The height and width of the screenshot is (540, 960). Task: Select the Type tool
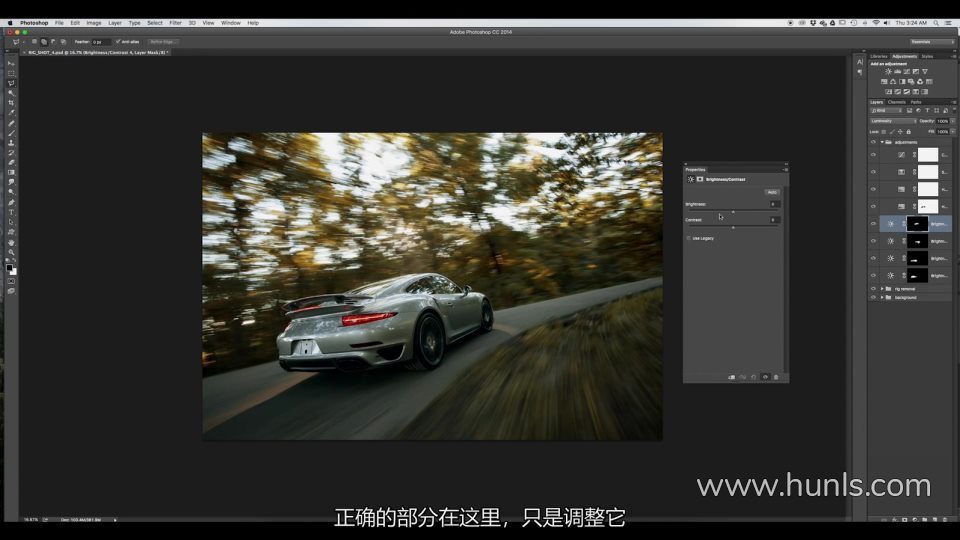(11, 212)
